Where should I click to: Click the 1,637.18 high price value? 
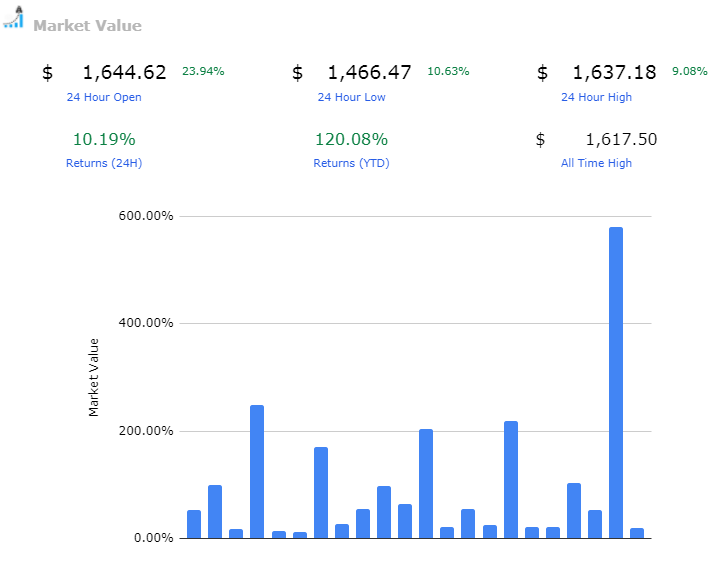click(614, 72)
